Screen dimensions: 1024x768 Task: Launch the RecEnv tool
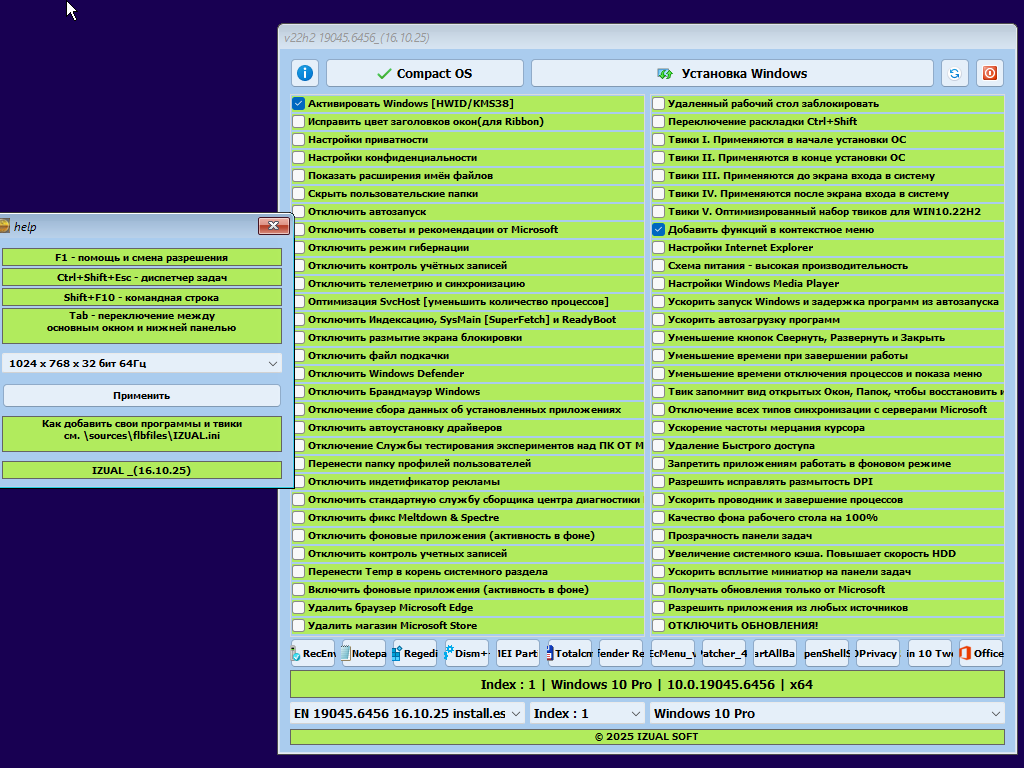pos(312,653)
